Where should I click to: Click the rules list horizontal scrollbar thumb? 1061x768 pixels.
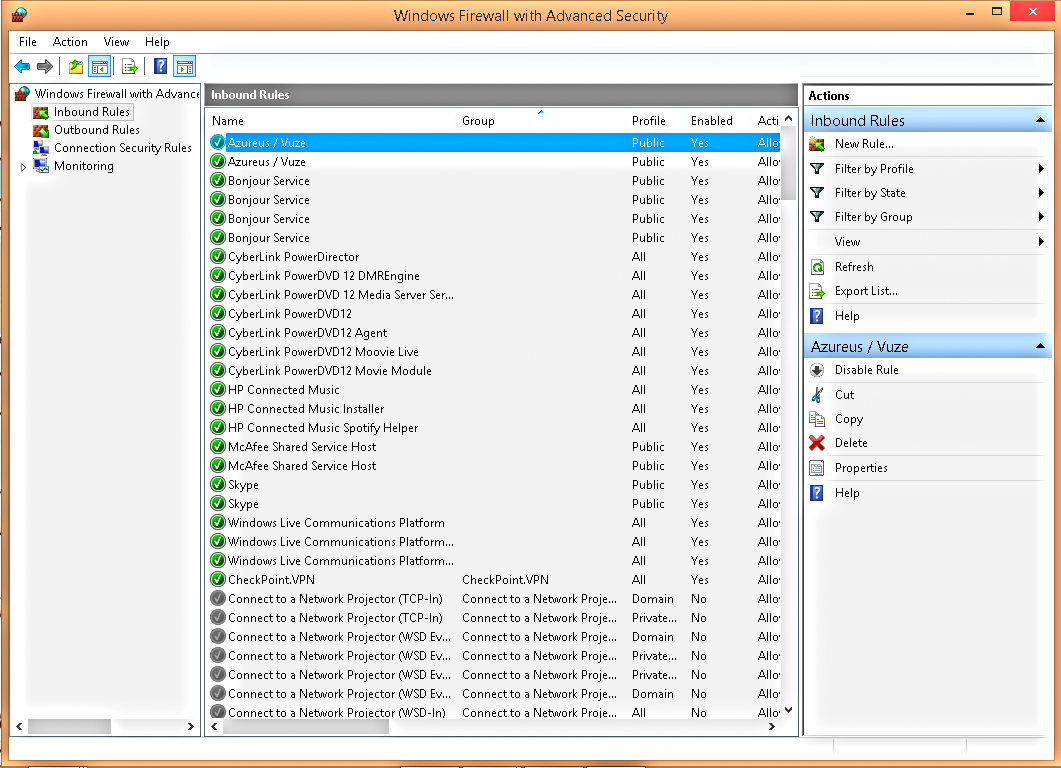(306, 727)
